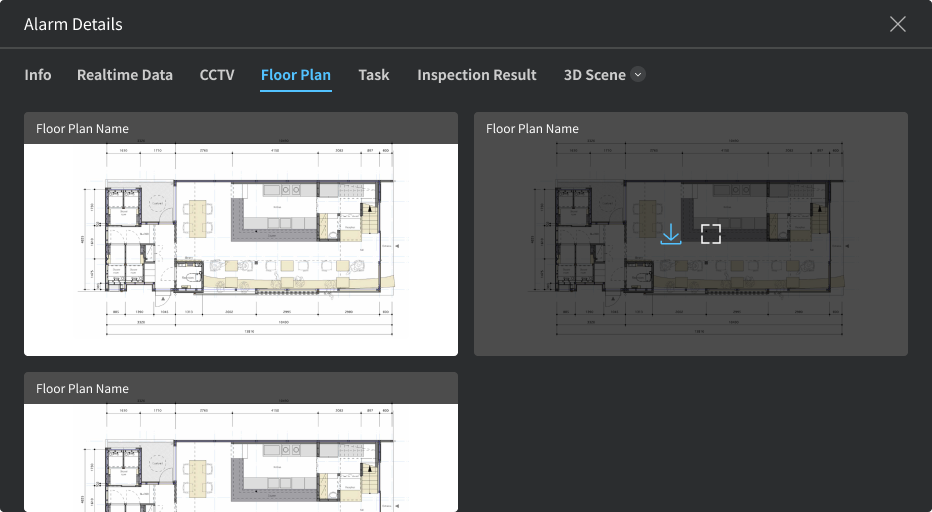Open the Realtime Data tab
The height and width of the screenshot is (512, 932).
coord(125,75)
